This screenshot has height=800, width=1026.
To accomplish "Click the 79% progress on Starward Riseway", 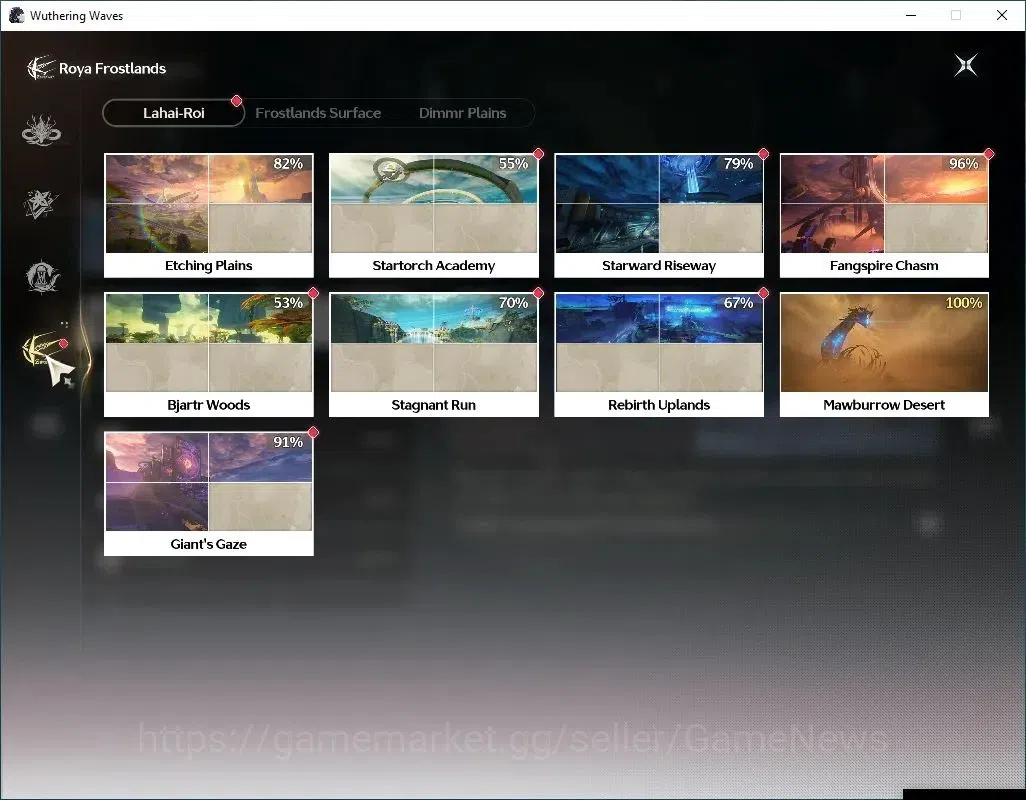I will click(x=738, y=164).
